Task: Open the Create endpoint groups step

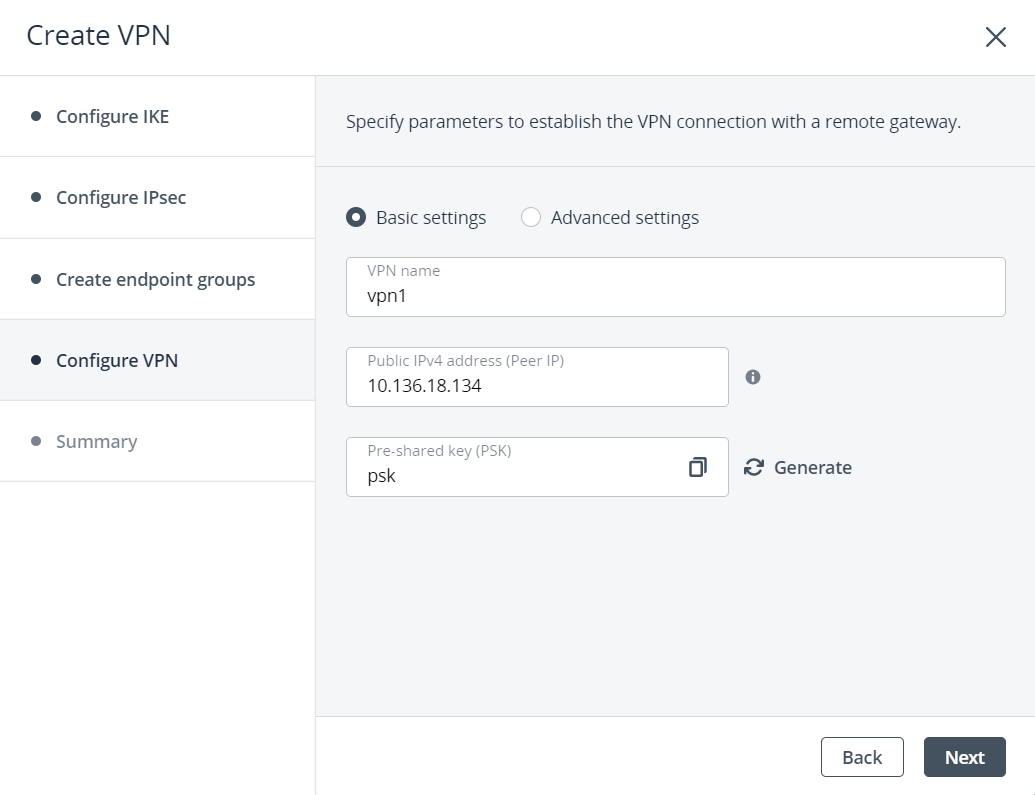Action: click(x=156, y=279)
